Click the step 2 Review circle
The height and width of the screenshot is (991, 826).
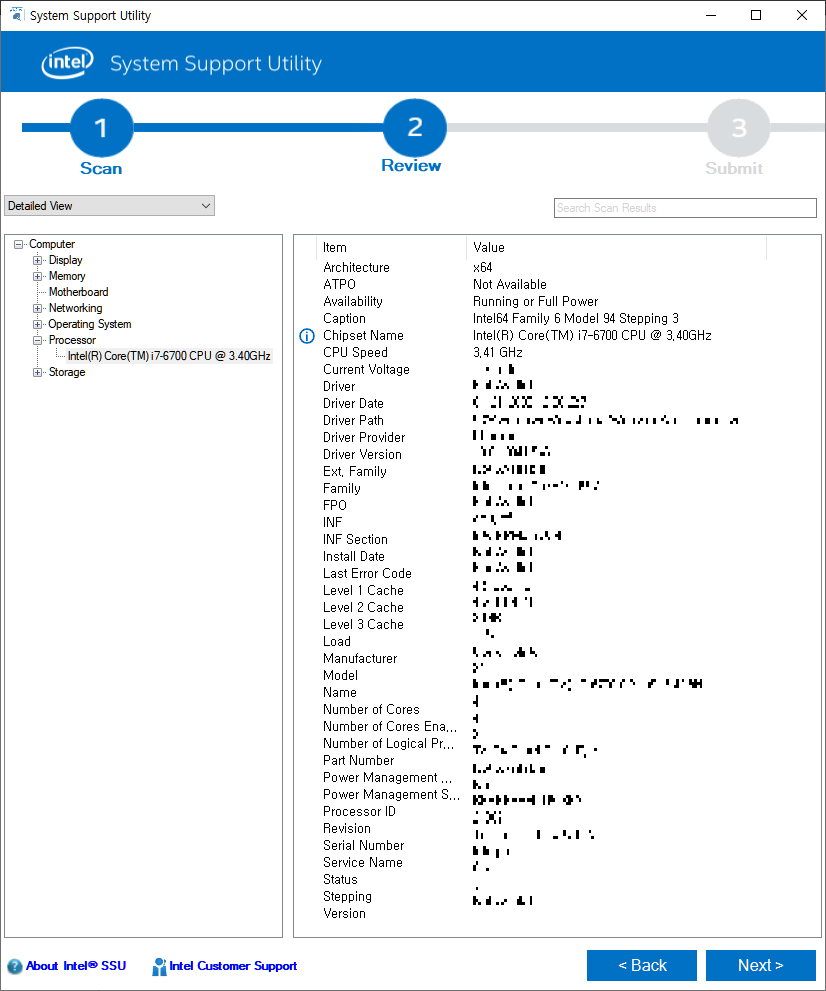tap(415, 128)
